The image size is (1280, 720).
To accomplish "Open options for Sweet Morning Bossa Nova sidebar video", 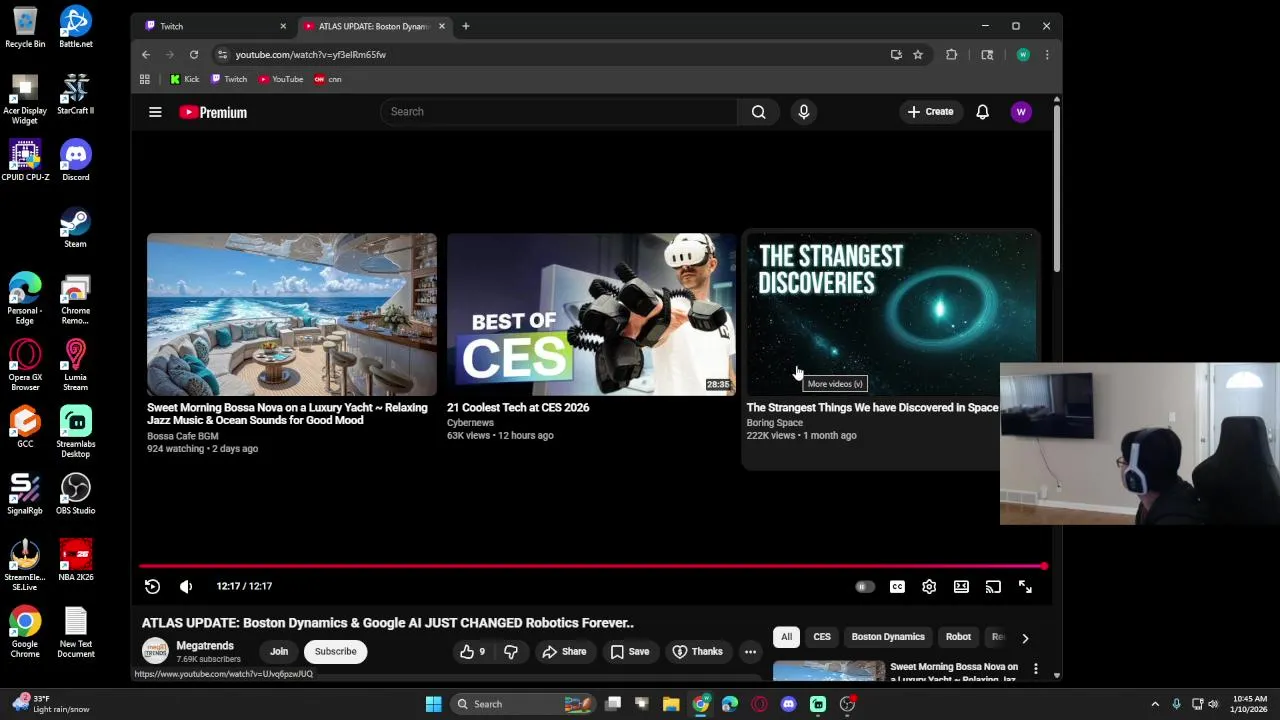I will coord(1036,668).
